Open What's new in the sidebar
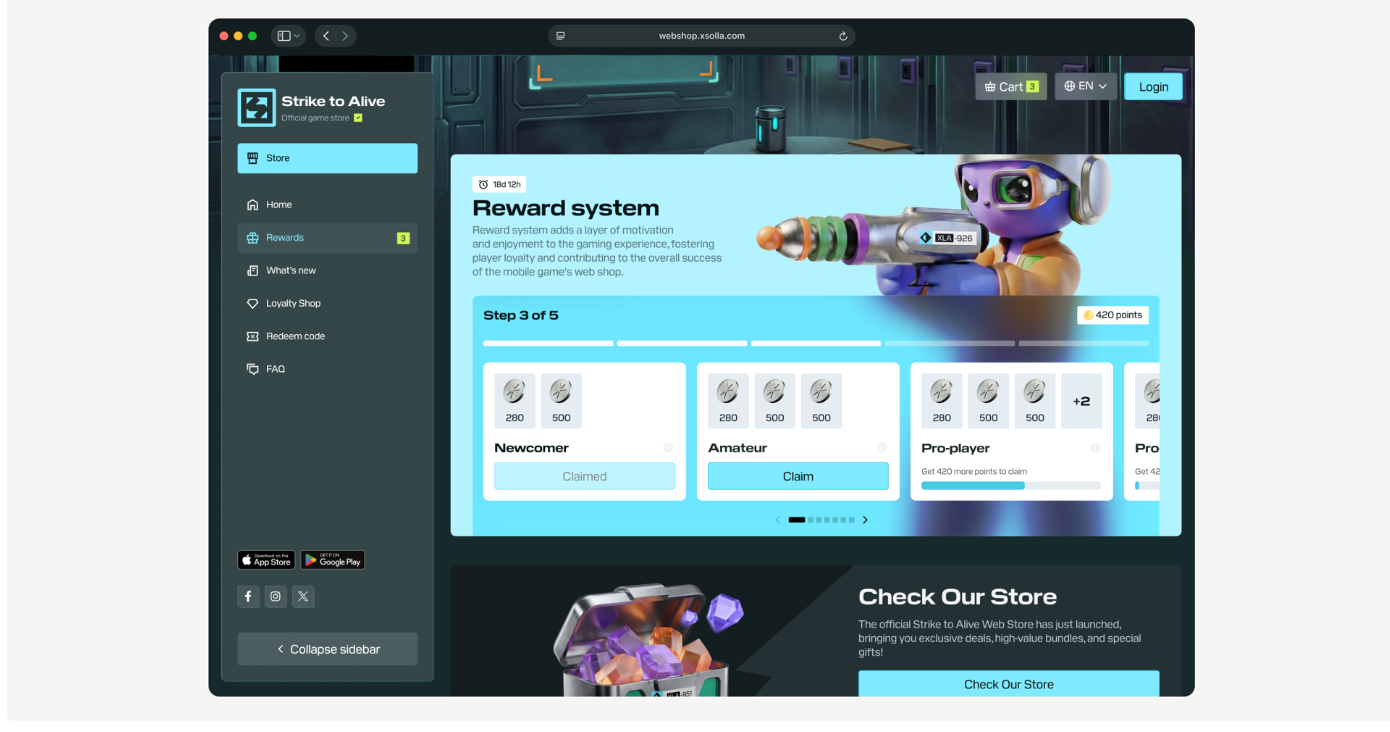This screenshot has width=1390, height=732. pyautogui.click(x=327, y=271)
